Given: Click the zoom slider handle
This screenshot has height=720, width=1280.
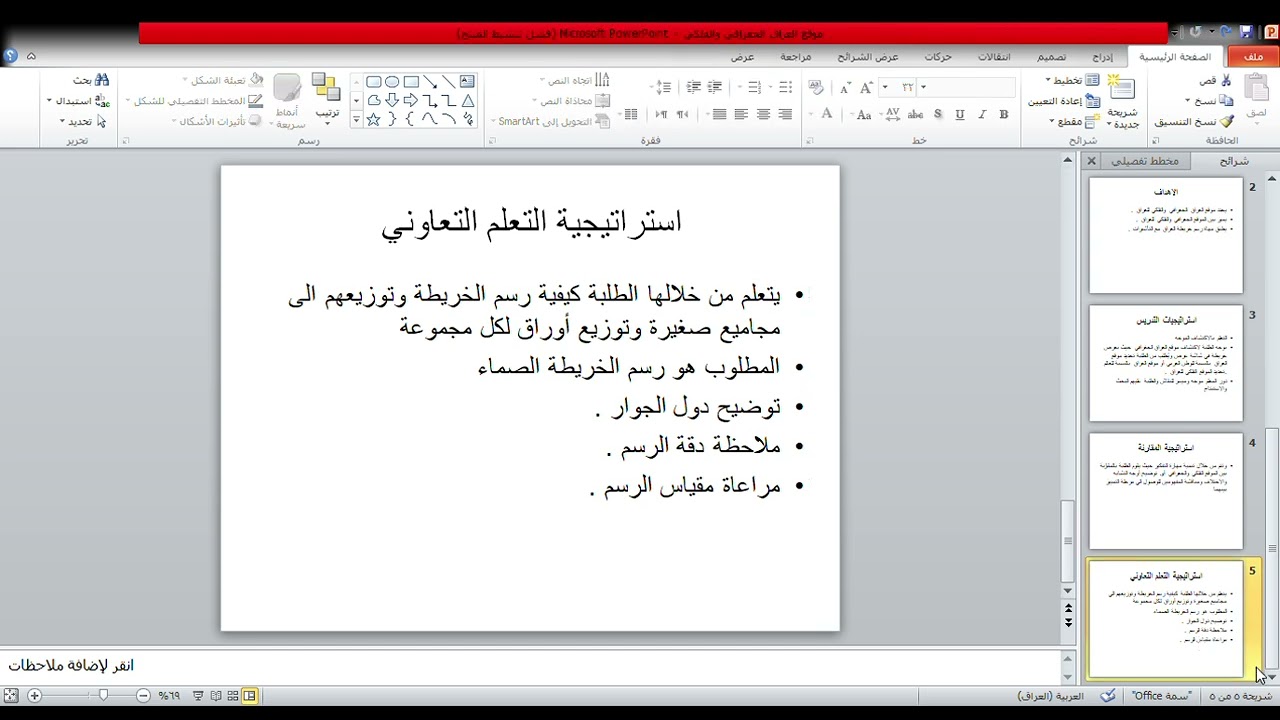Looking at the screenshot, I should 103,695.
